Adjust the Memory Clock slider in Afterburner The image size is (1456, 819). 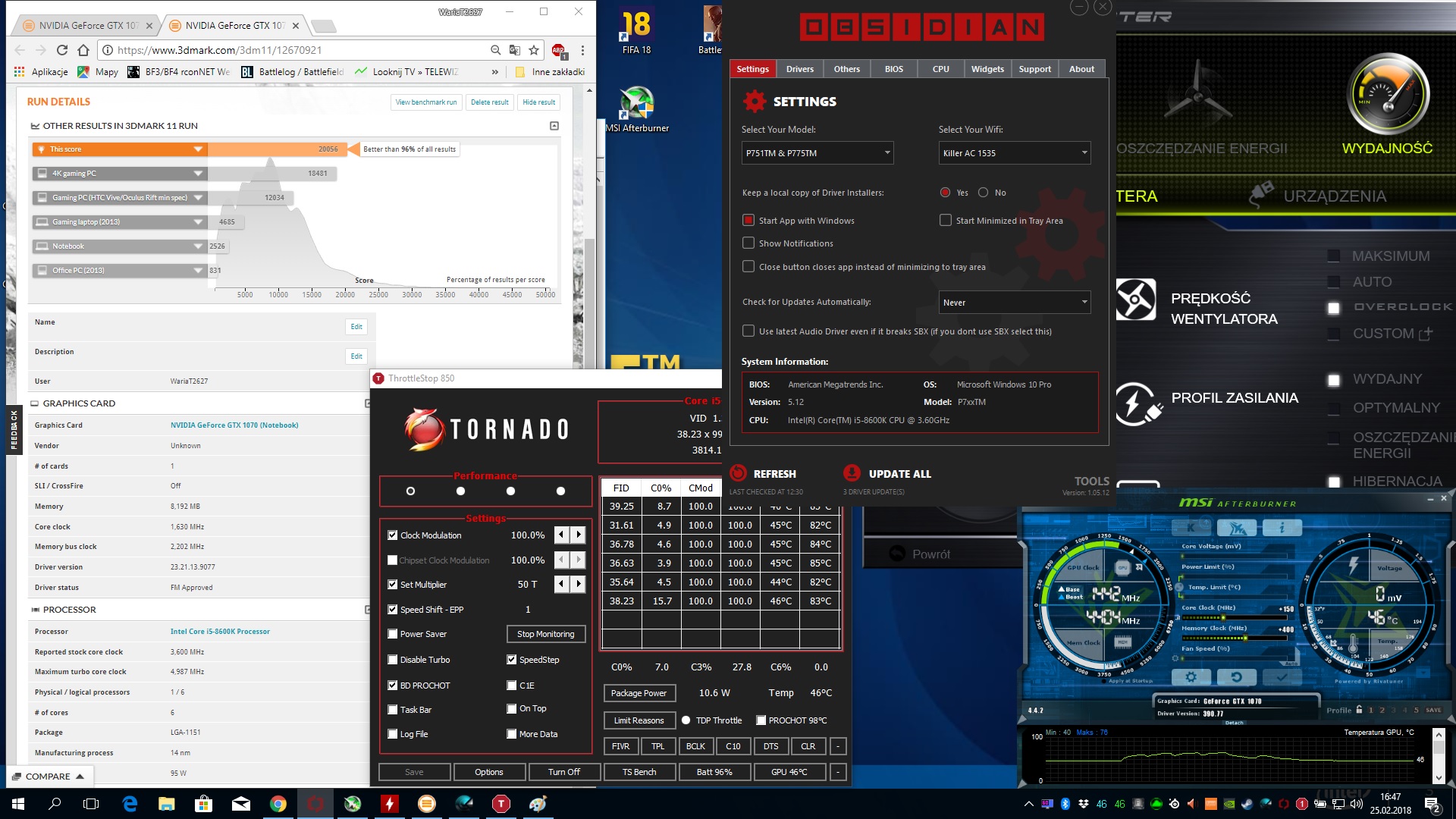[x=1235, y=639]
